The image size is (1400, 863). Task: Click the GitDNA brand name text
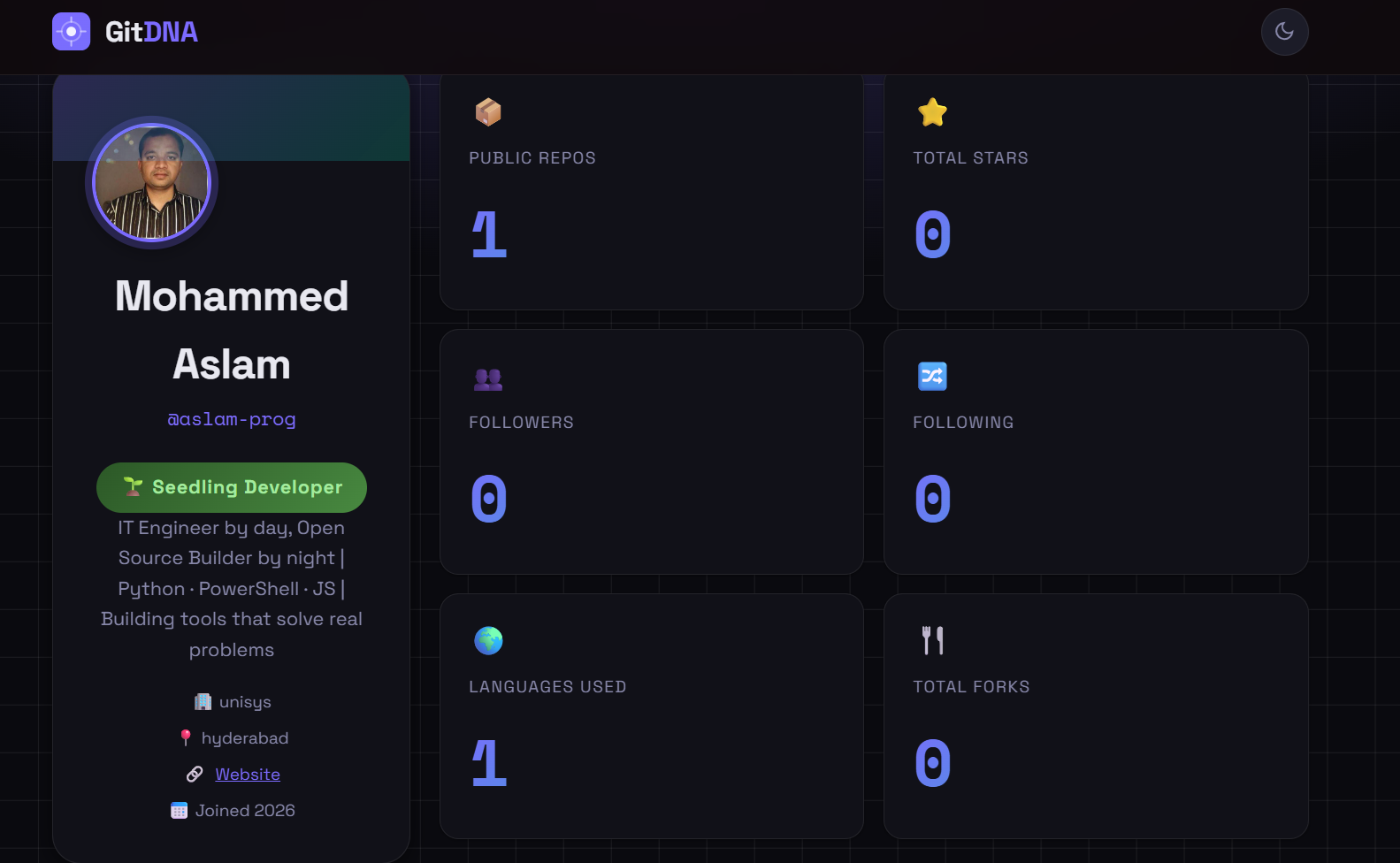click(x=151, y=33)
